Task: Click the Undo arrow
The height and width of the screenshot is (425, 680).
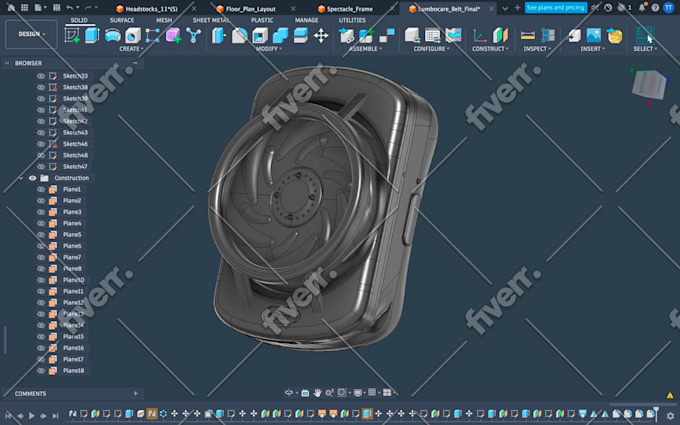Action: 69,8
